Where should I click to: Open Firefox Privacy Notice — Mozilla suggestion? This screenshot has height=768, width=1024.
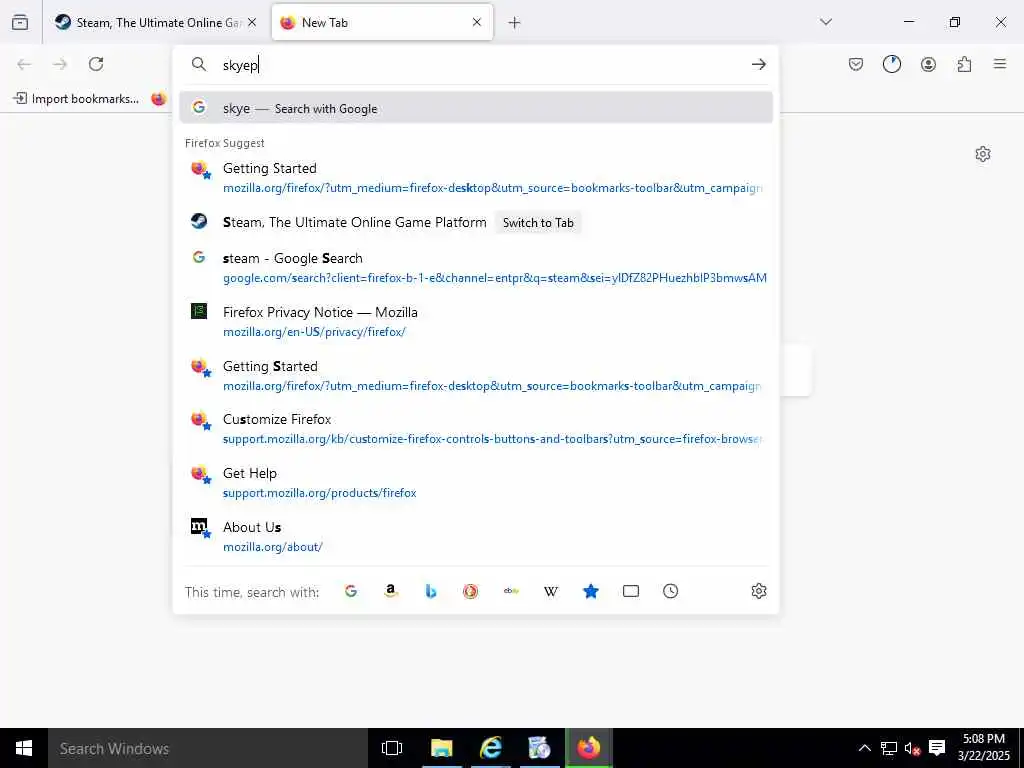[x=476, y=321]
